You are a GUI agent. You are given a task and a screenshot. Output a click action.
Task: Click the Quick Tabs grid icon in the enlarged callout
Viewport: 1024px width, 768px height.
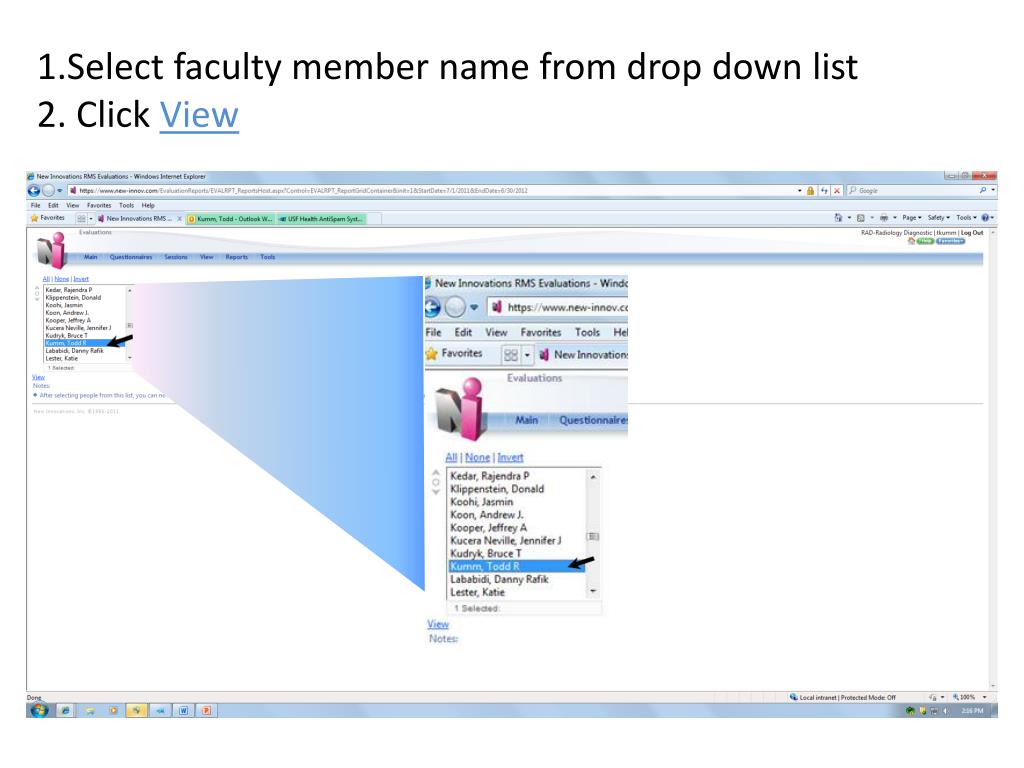(511, 355)
